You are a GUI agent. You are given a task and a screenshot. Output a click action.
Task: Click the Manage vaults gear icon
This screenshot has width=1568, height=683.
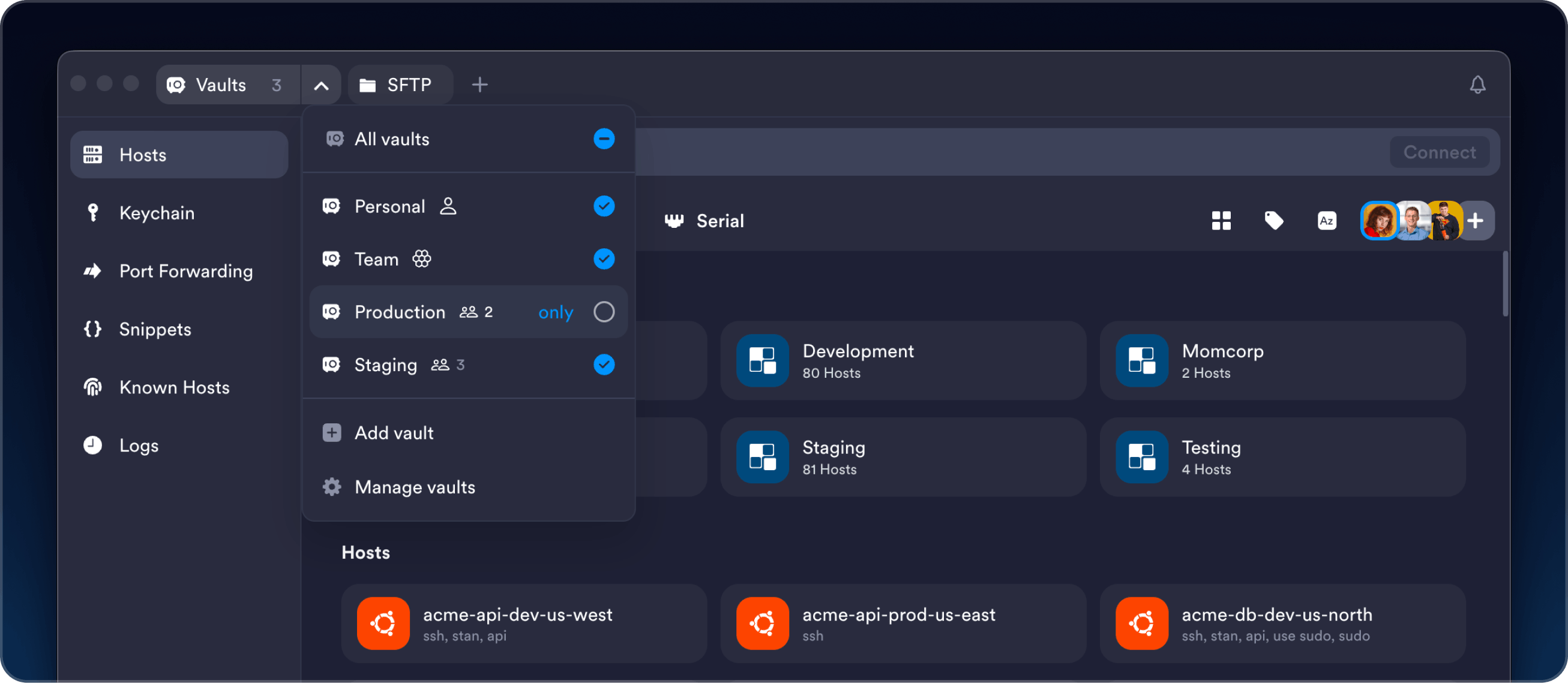(332, 486)
